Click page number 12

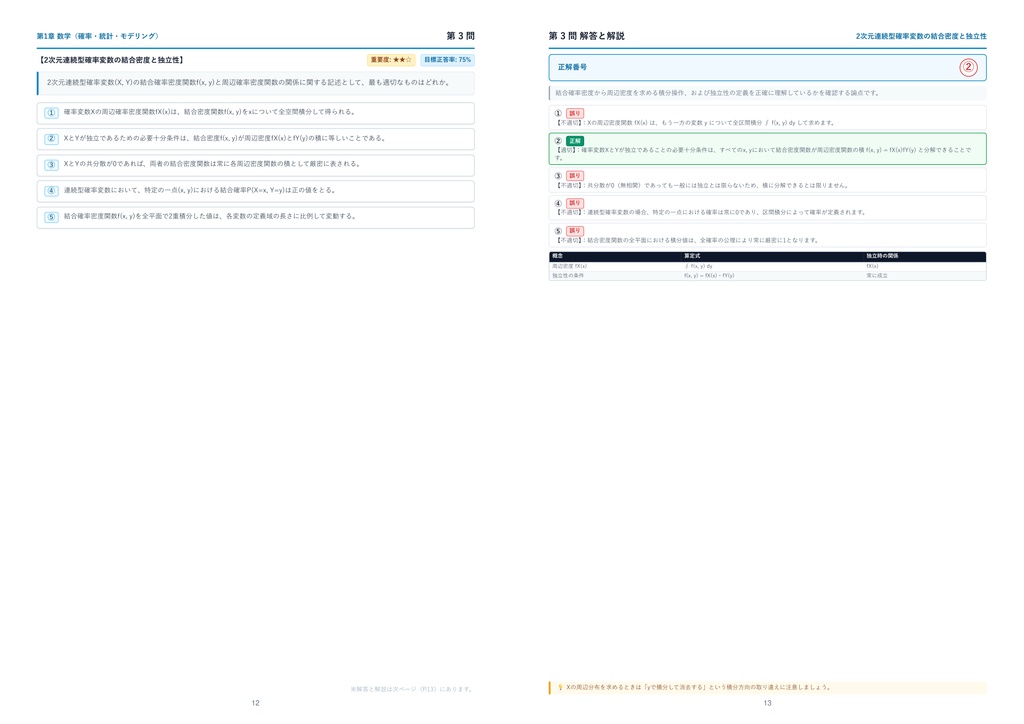pyautogui.click(x=255, y=703)
